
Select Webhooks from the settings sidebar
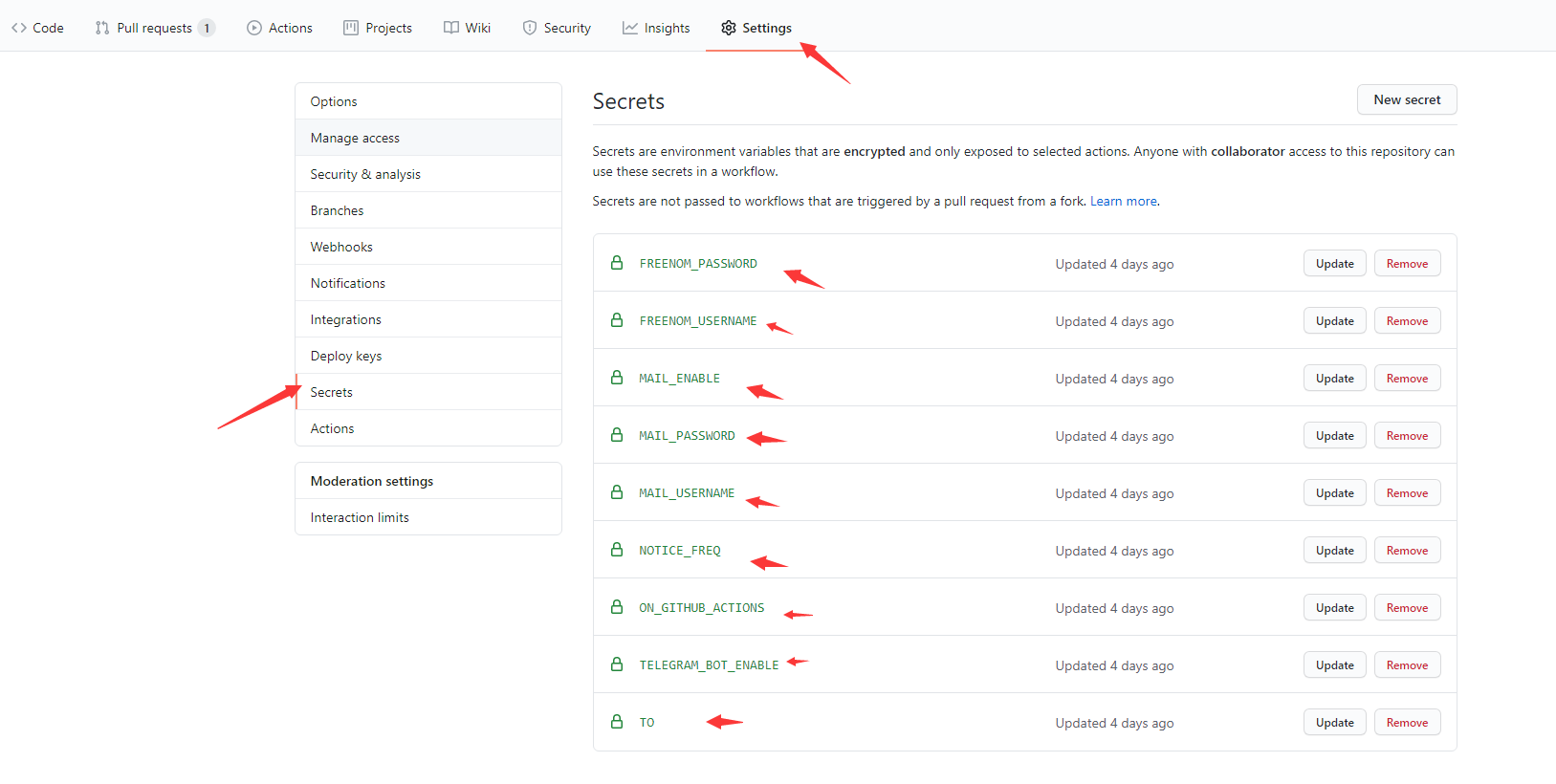pos(341,247)
